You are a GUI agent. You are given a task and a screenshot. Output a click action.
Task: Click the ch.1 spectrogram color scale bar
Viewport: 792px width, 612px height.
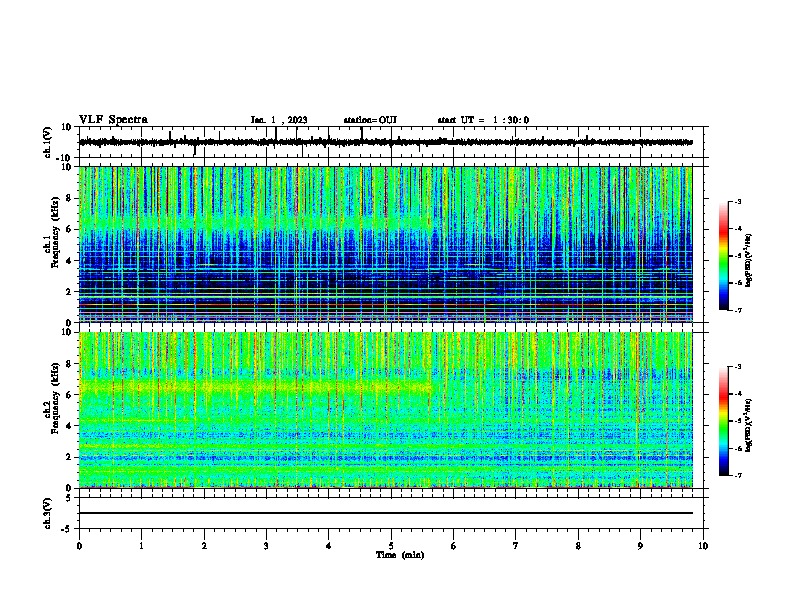coord(723,256)
